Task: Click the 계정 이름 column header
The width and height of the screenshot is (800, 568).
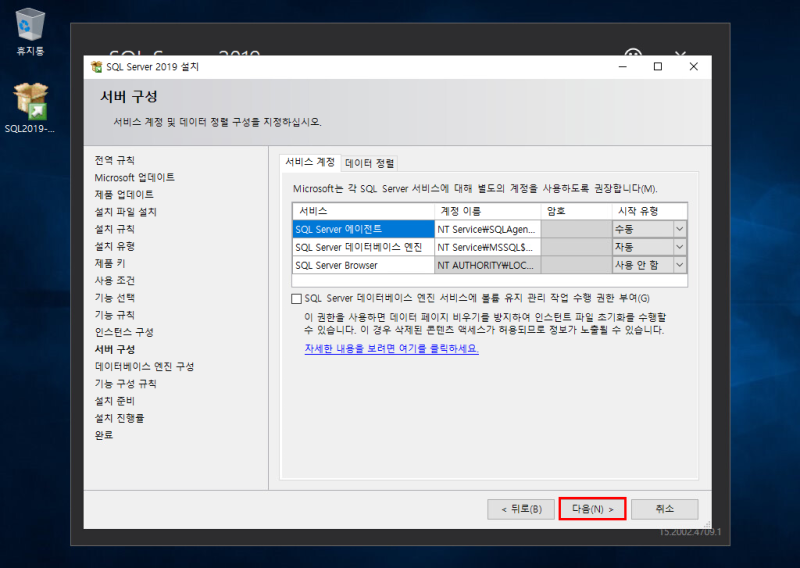Action: [x=488, y=211]
